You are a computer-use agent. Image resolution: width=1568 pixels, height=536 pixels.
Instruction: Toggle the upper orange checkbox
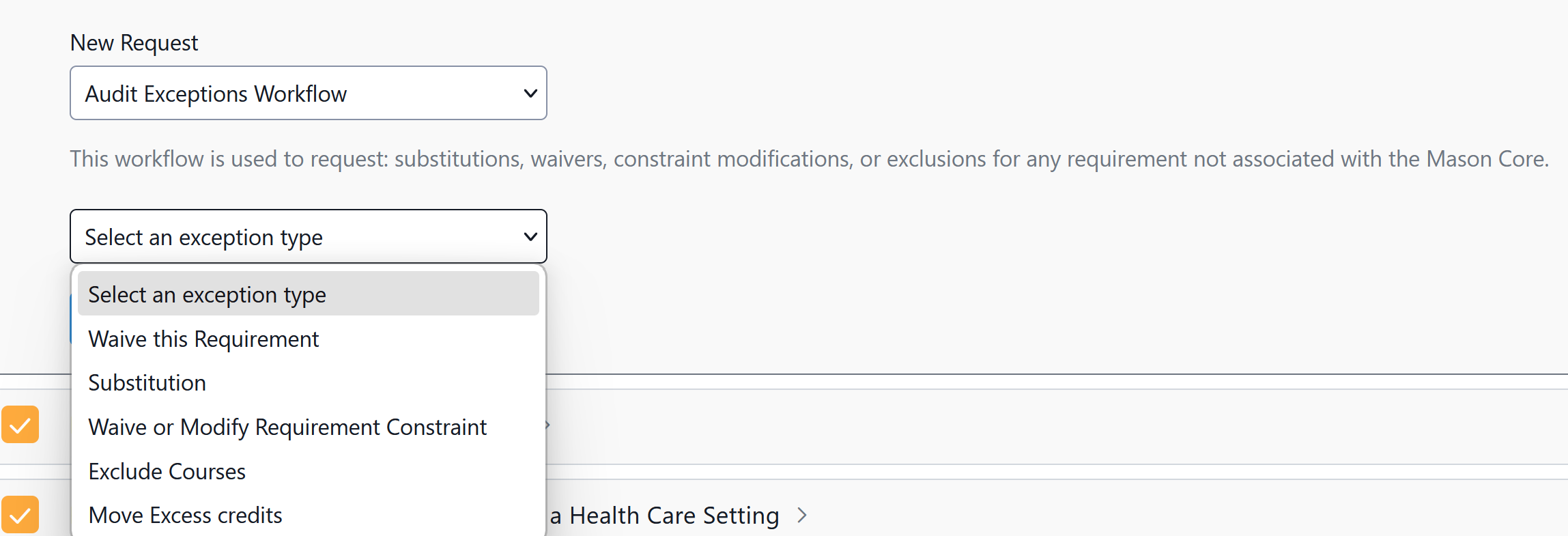20,425
